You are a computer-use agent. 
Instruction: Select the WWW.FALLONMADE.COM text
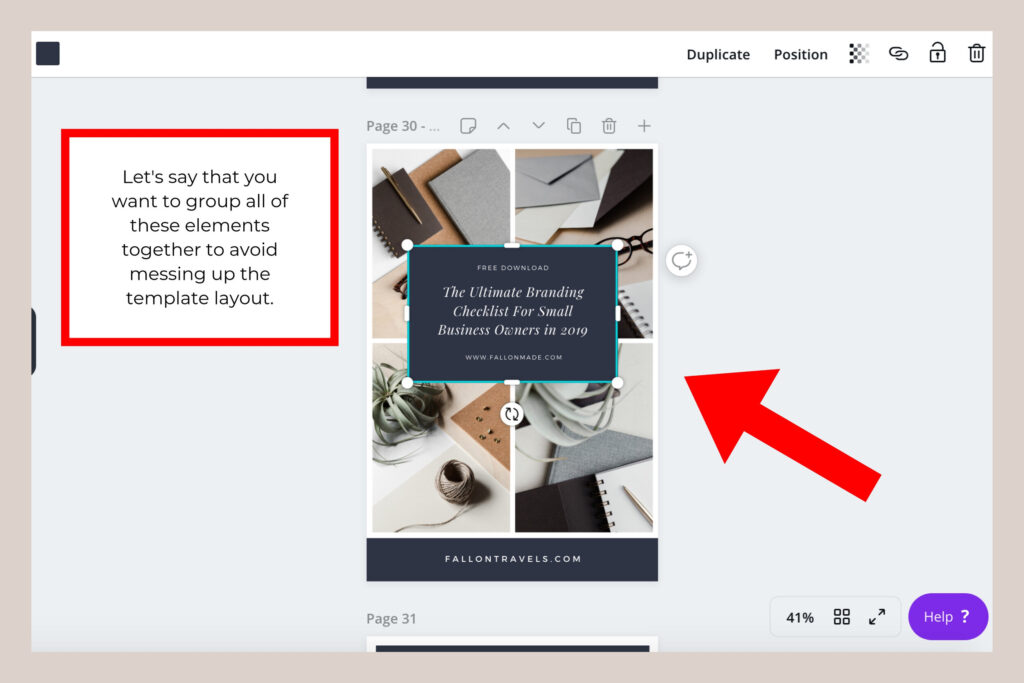coord(513,357)
